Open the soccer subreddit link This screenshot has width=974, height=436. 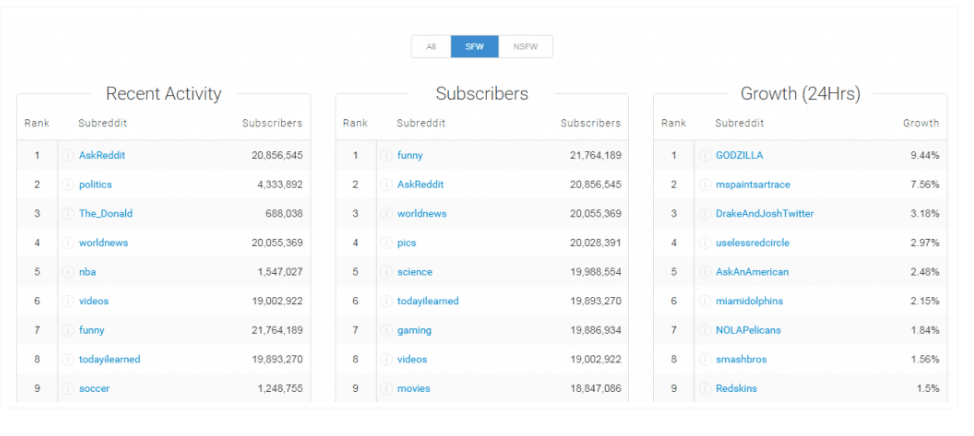click(94, 389)
